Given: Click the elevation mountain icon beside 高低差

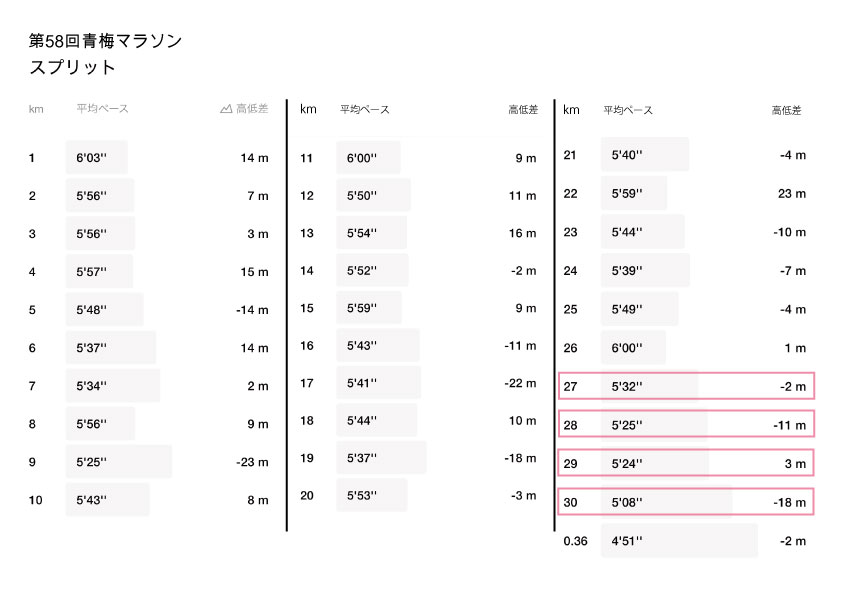Looking at the screenshot, I should tap(226, 109).
